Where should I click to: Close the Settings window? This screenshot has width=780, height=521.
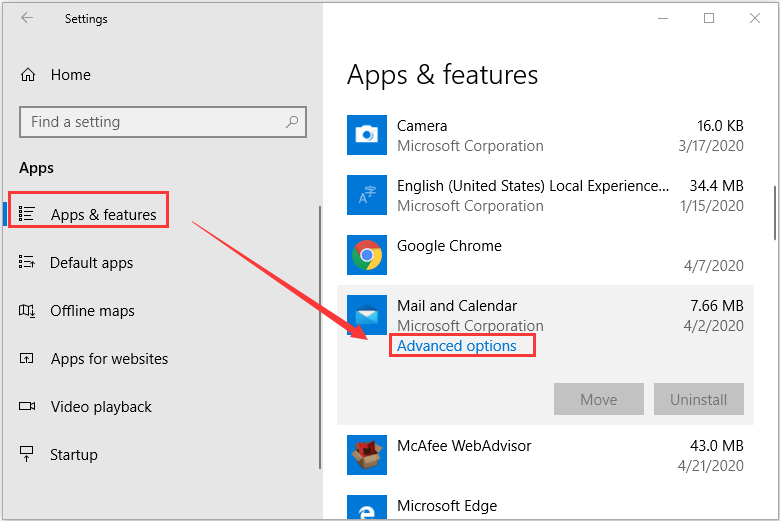click(x=755, y=18)
